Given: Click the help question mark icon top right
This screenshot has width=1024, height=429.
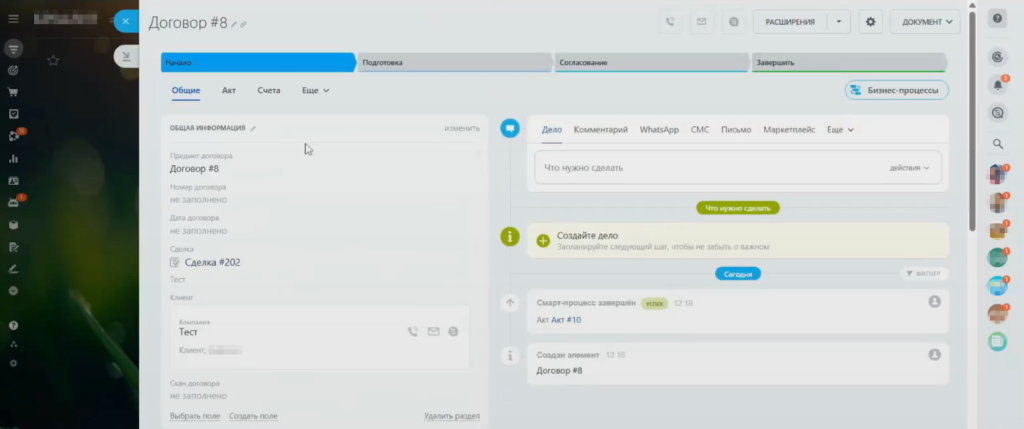Looking at the screenshot, I should (996, 19).
